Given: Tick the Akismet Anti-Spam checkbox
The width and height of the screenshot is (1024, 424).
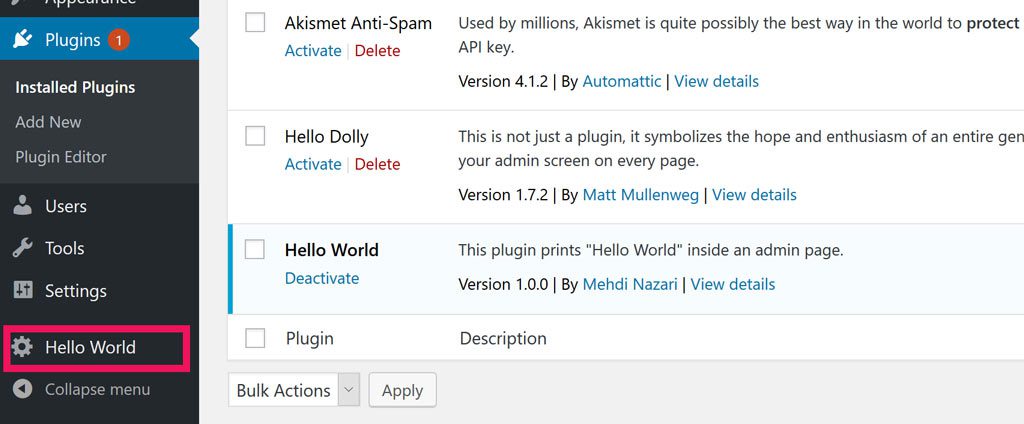Looking at the screenshot, I should pos(255,22).
